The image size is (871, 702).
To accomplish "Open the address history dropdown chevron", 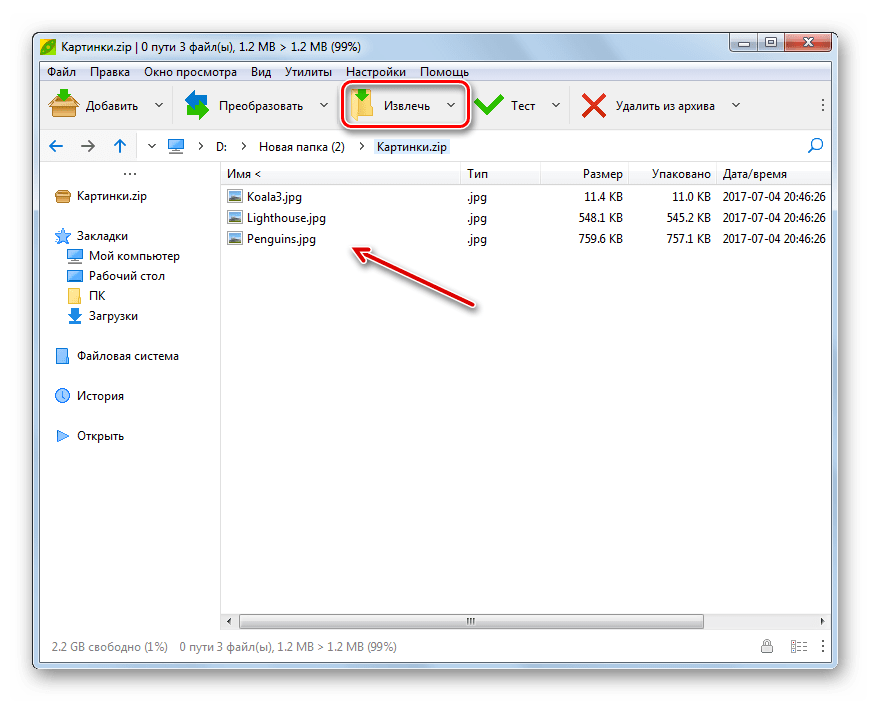I will (x=152, y=147).
